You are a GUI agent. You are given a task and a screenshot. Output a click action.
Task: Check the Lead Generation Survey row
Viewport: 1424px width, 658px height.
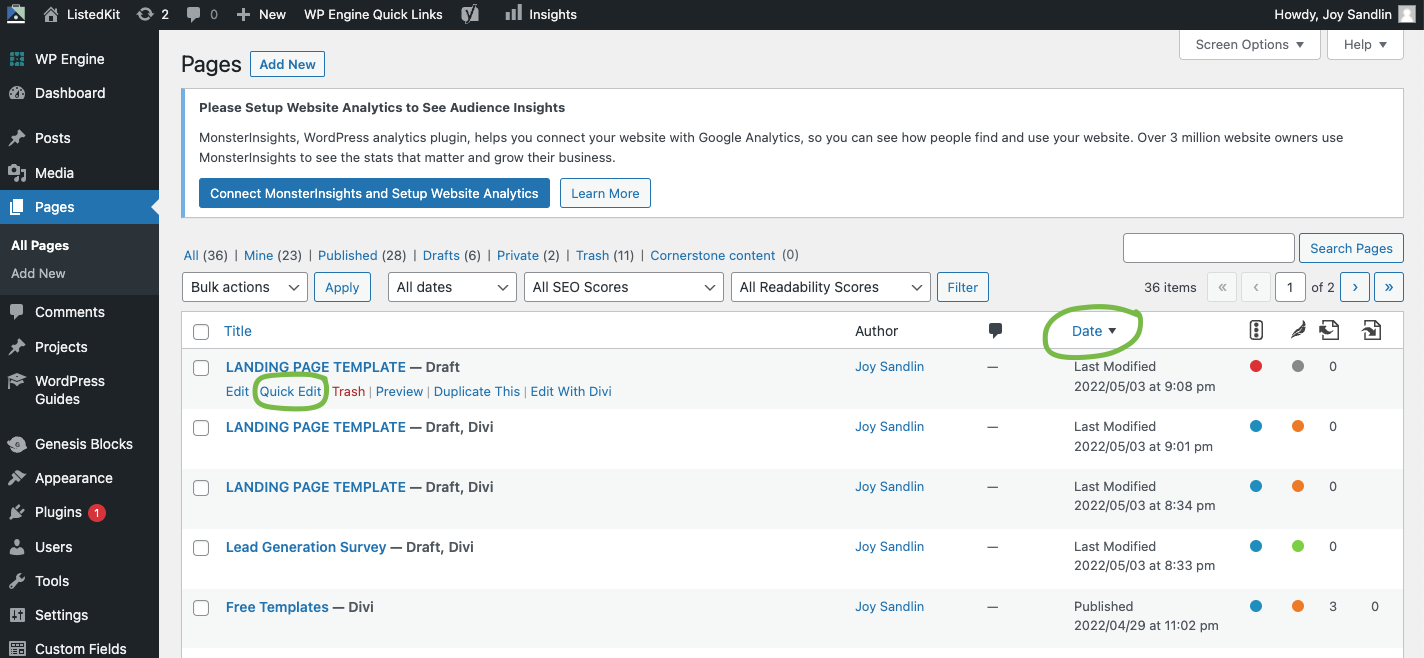(x=201, y=548)
